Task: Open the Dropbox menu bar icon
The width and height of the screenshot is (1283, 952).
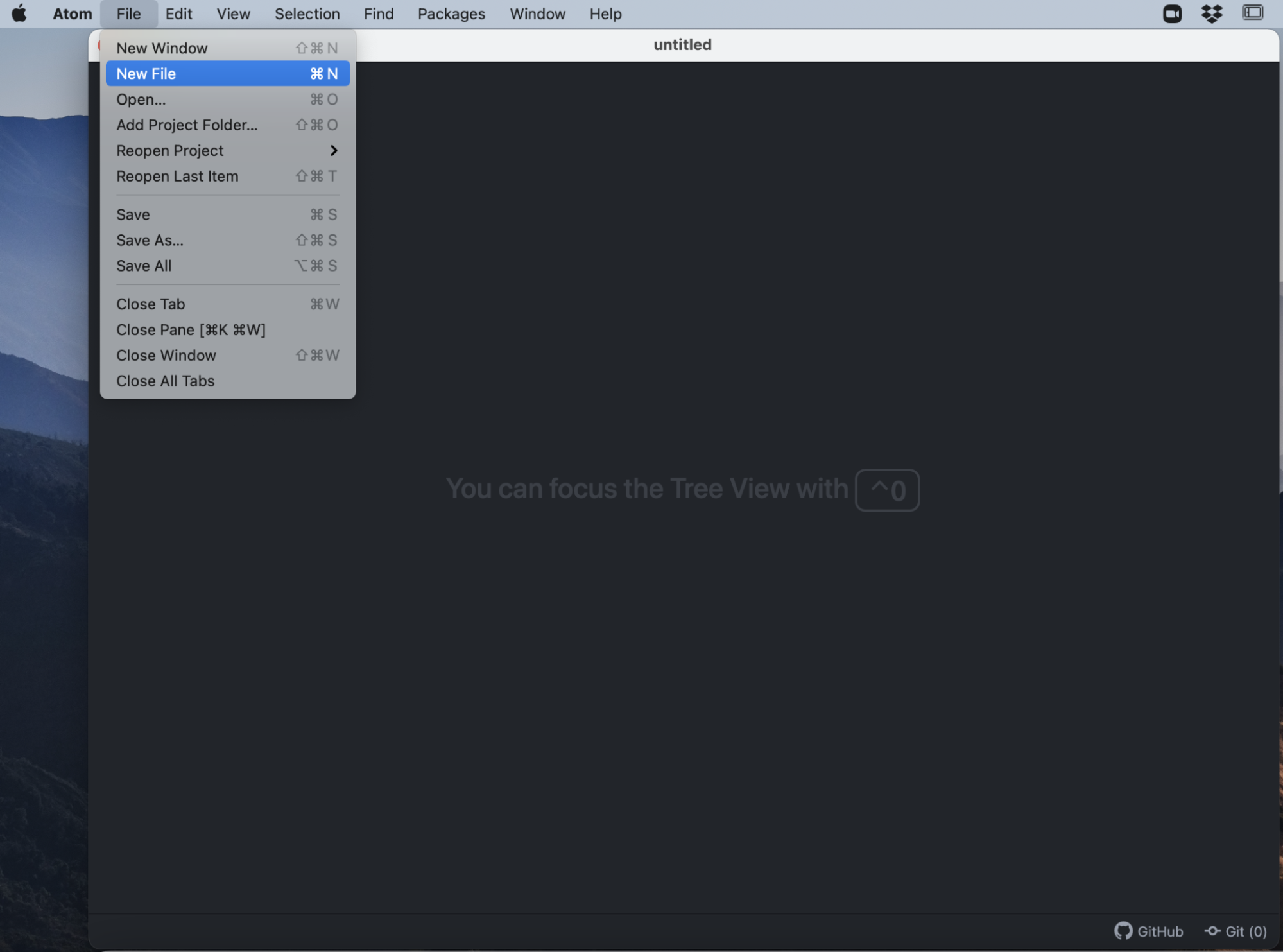Action: tap(1212, 13)
